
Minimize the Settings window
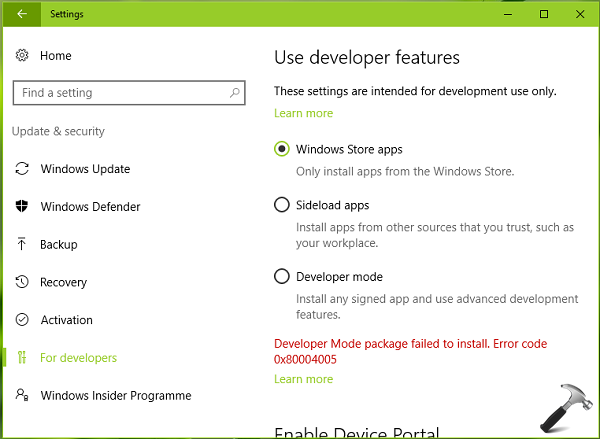pos(508,14)
